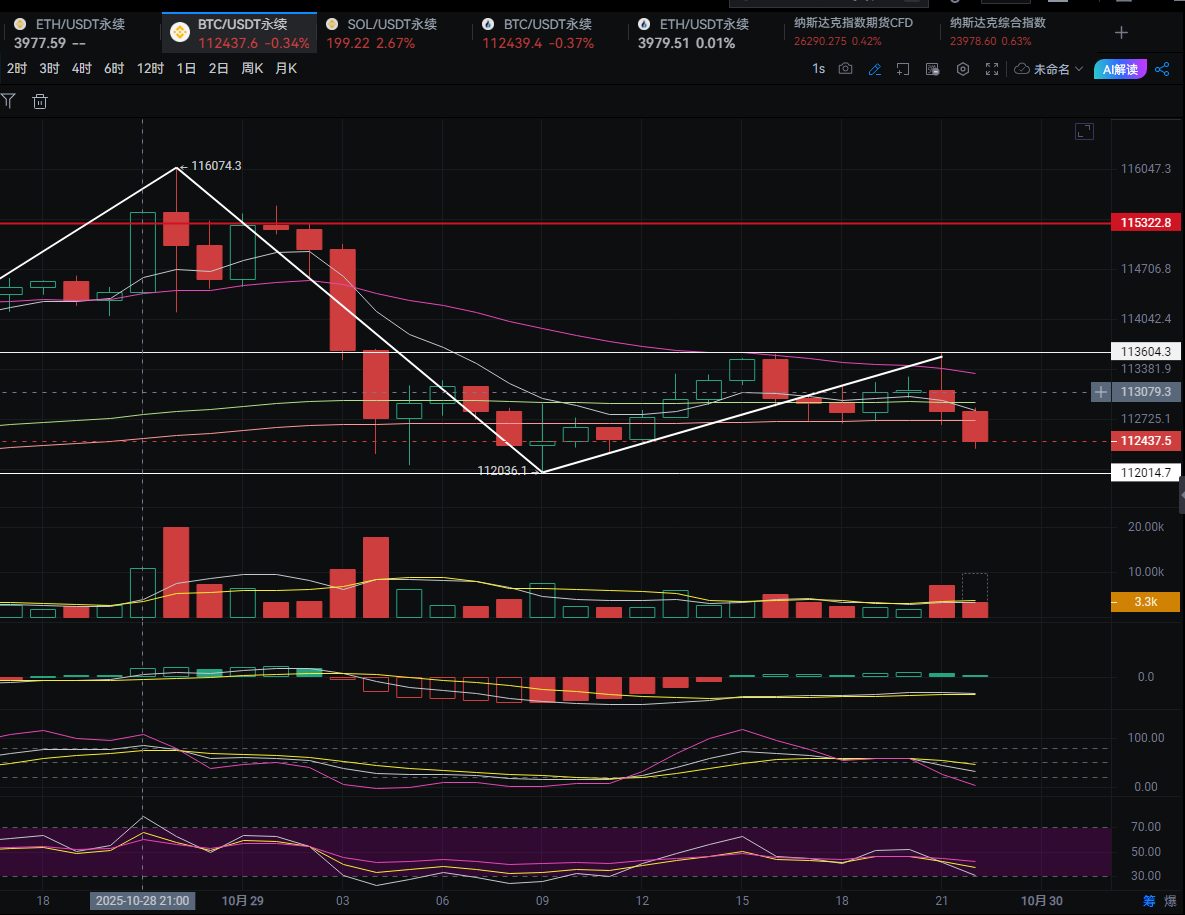Click the add-window icon in toolbar
This screenshot has width=1185, height=915.
903,69
